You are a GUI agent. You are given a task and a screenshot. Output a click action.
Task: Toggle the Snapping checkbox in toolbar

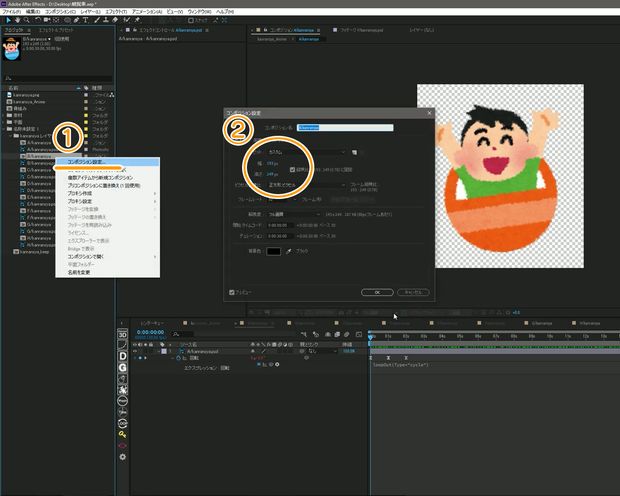tap(191, 20)
